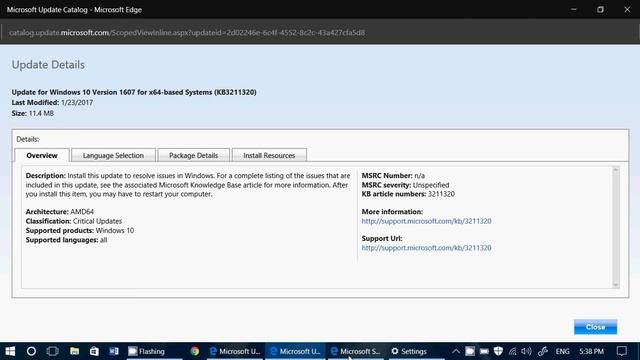
Task: Click the Update Details heading
Action: coord(48,65)
